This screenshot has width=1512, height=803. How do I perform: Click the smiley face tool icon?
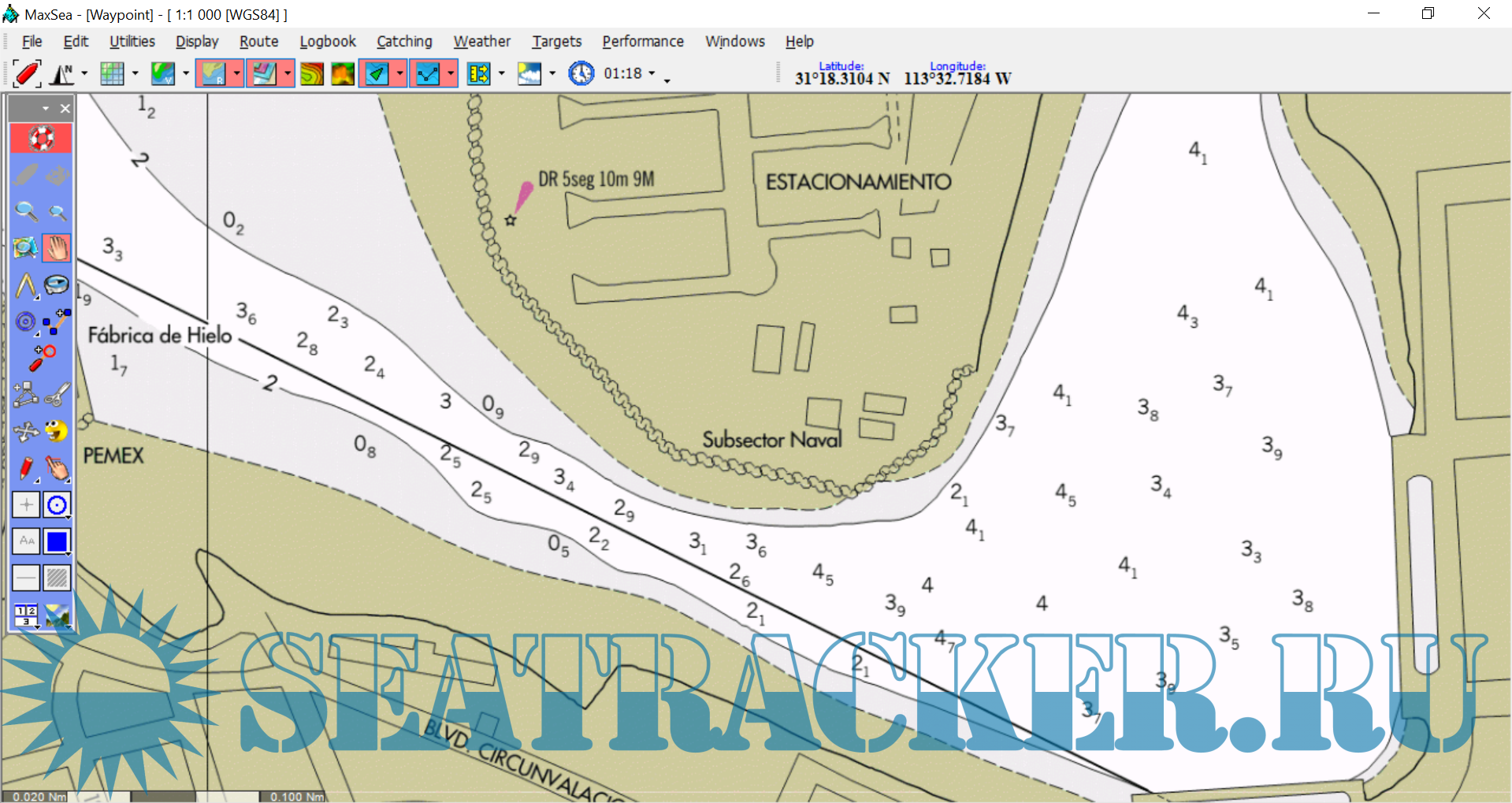click(x=57, y=431)
